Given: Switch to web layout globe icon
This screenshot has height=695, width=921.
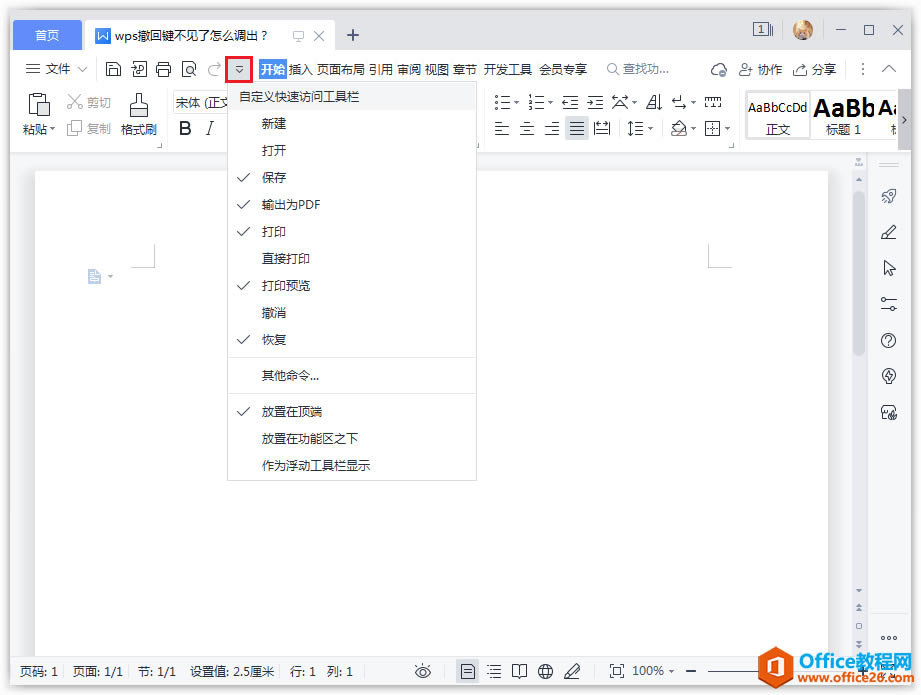Looking at the screenshot, I should (546, 671).
